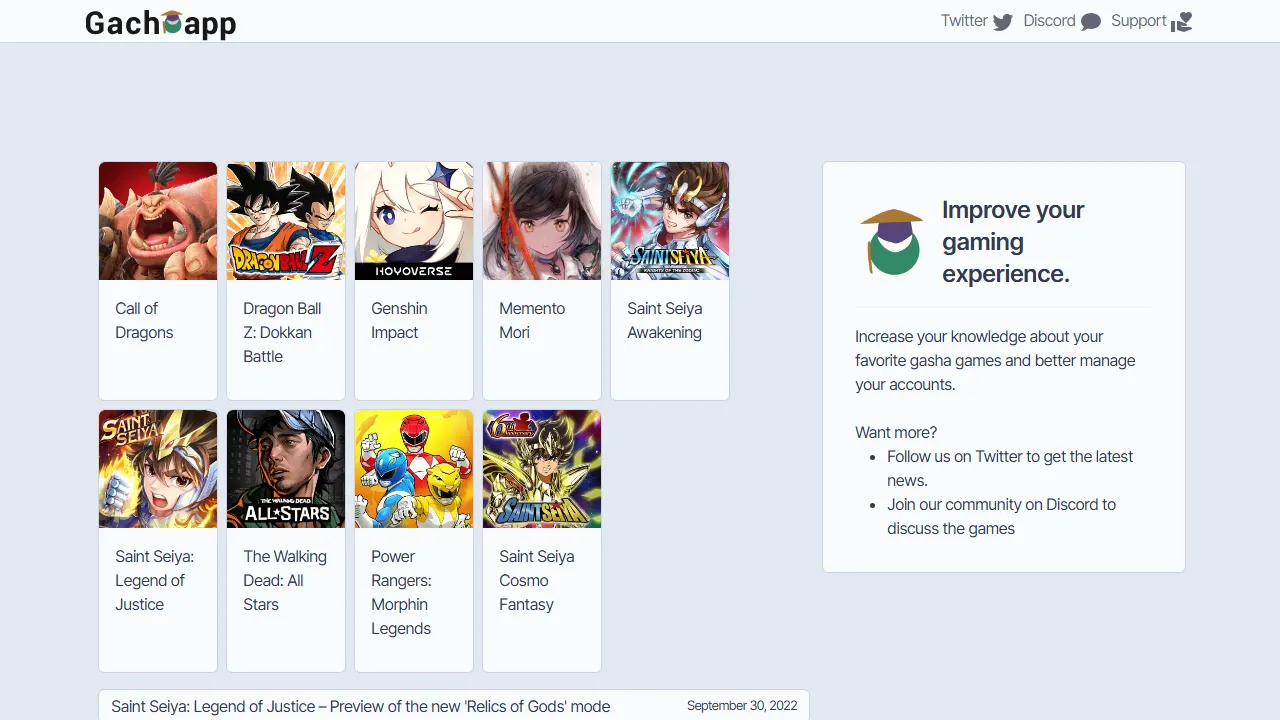Click the Call of Dragons title text
Image resolution: width=1280 pixels, height=720 pixels.
point(144,320)
